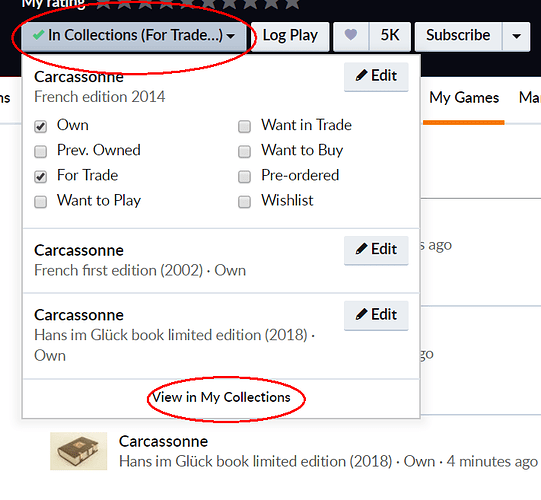Uncheck the Own checkbox
Image resolution: width=541 pixels, height=500 pixels.
(x=40, y=126)
